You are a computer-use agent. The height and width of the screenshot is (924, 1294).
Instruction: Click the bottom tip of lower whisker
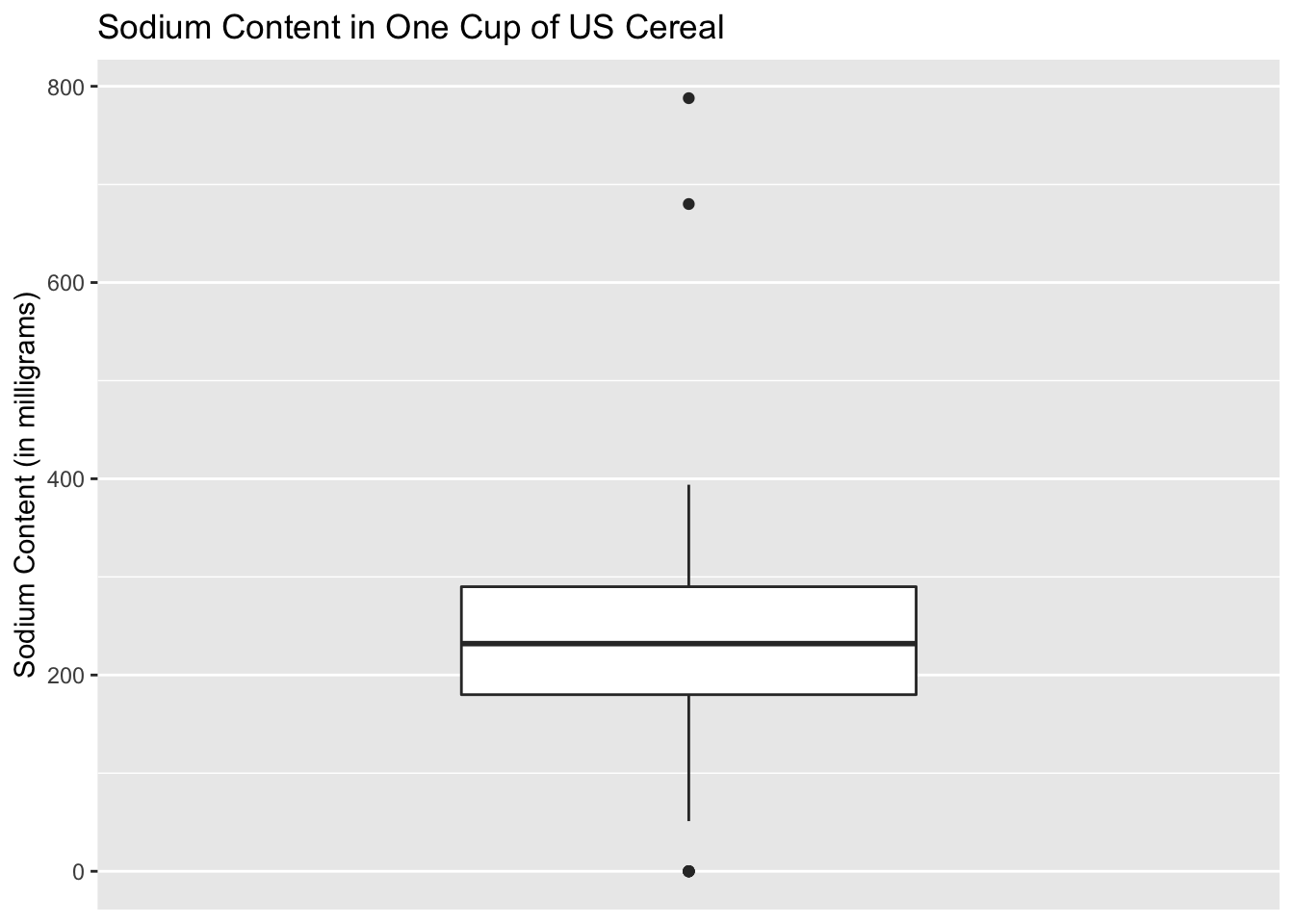click(688, 819)
